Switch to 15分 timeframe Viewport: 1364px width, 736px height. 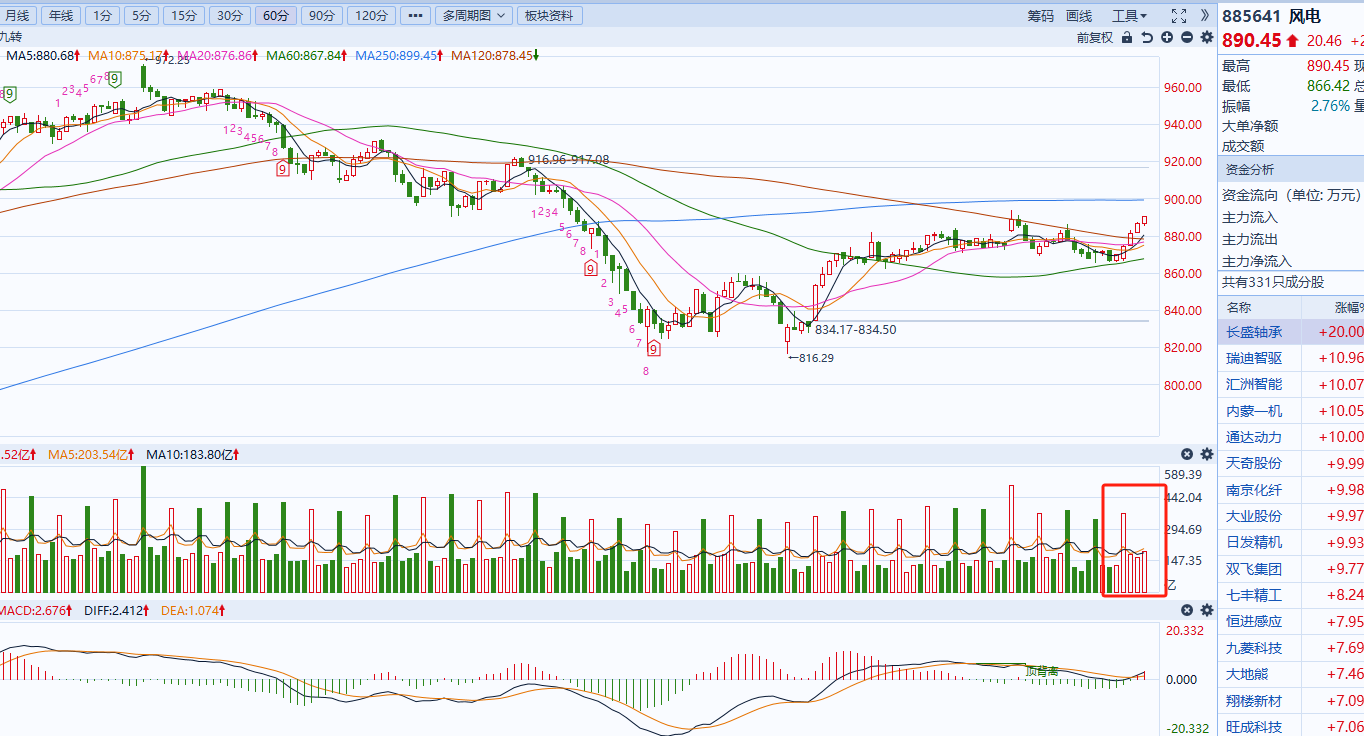pyautogui.click(x=183, y=16)
